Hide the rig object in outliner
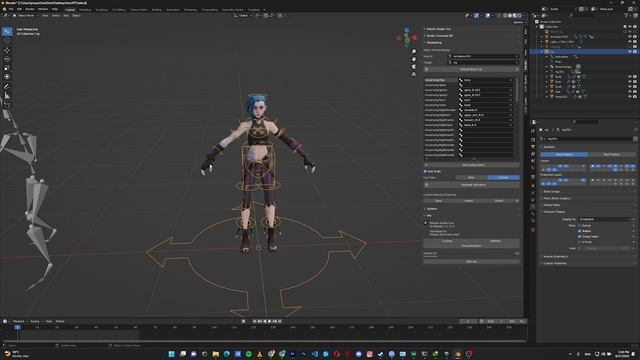Viewport: 640px width, 360px height. pyautogui.click(x=630, y=52)
